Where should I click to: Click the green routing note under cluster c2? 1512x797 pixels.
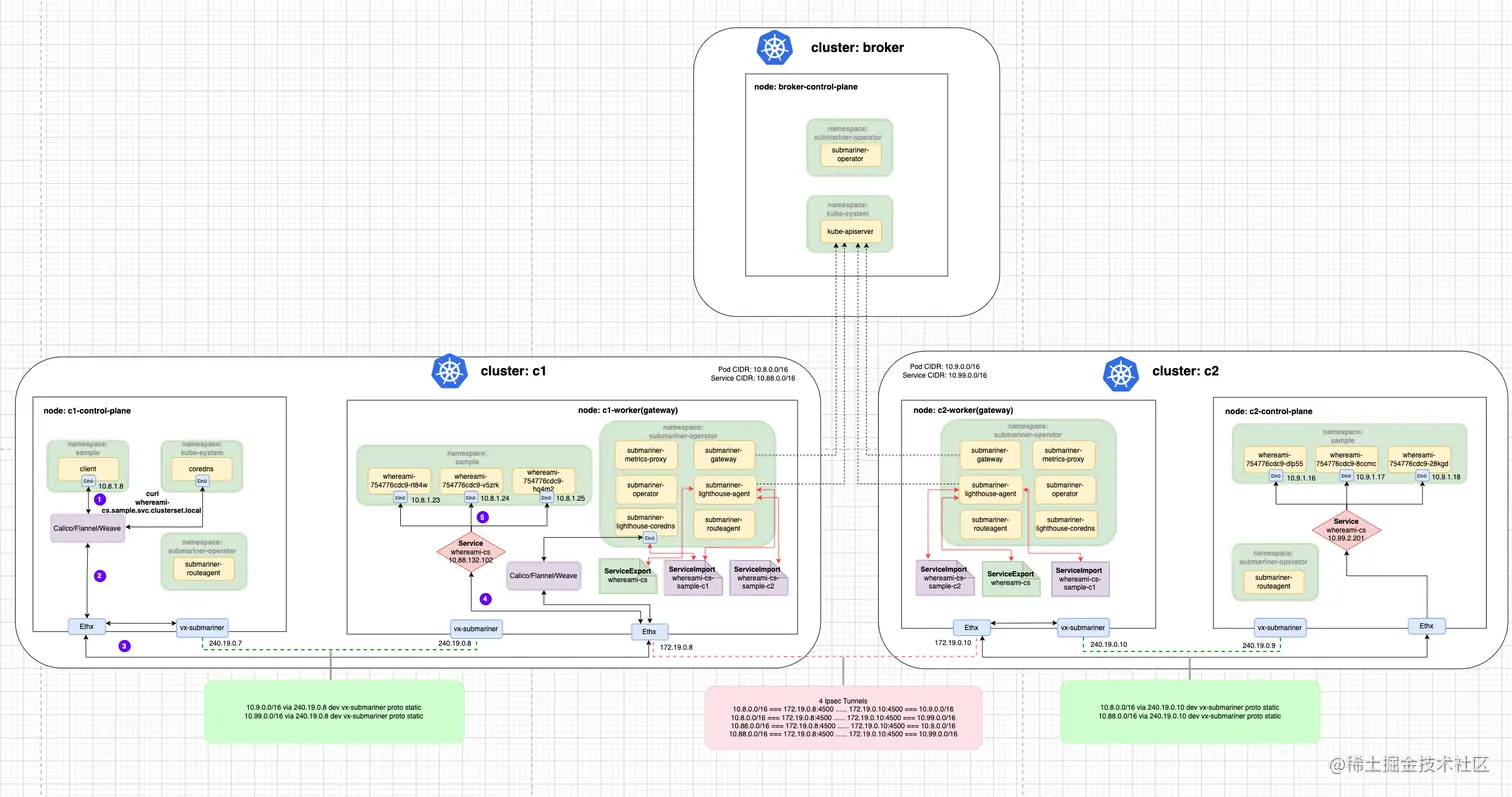click(x=1190, y=712)
